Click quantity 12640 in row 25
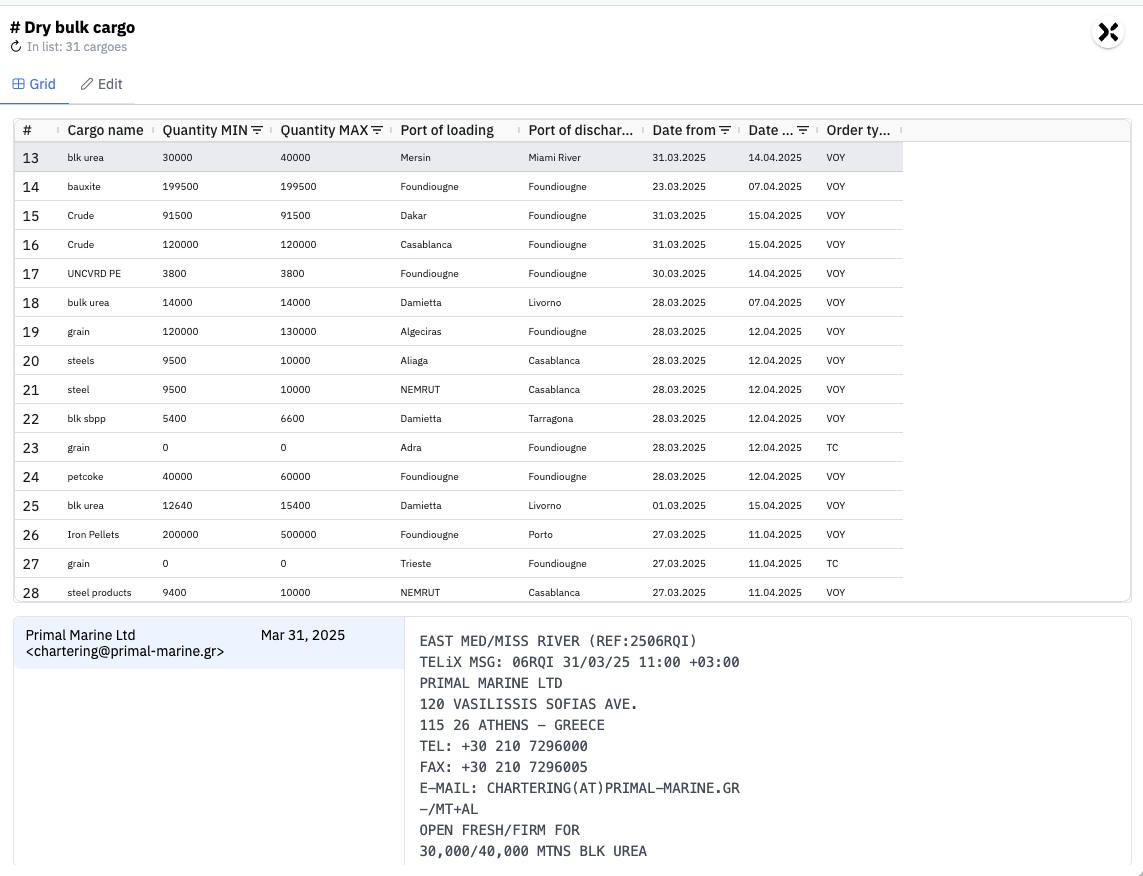 (177, 506)
